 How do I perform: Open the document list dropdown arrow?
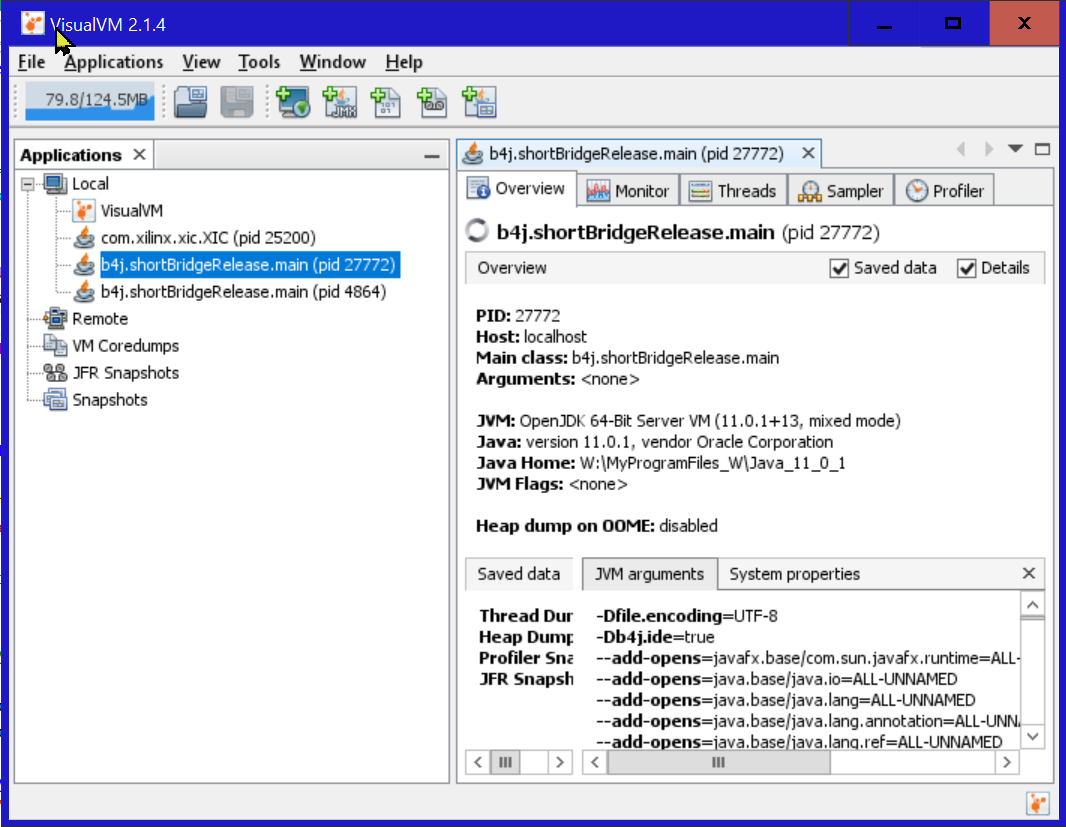click(1015, 148)
